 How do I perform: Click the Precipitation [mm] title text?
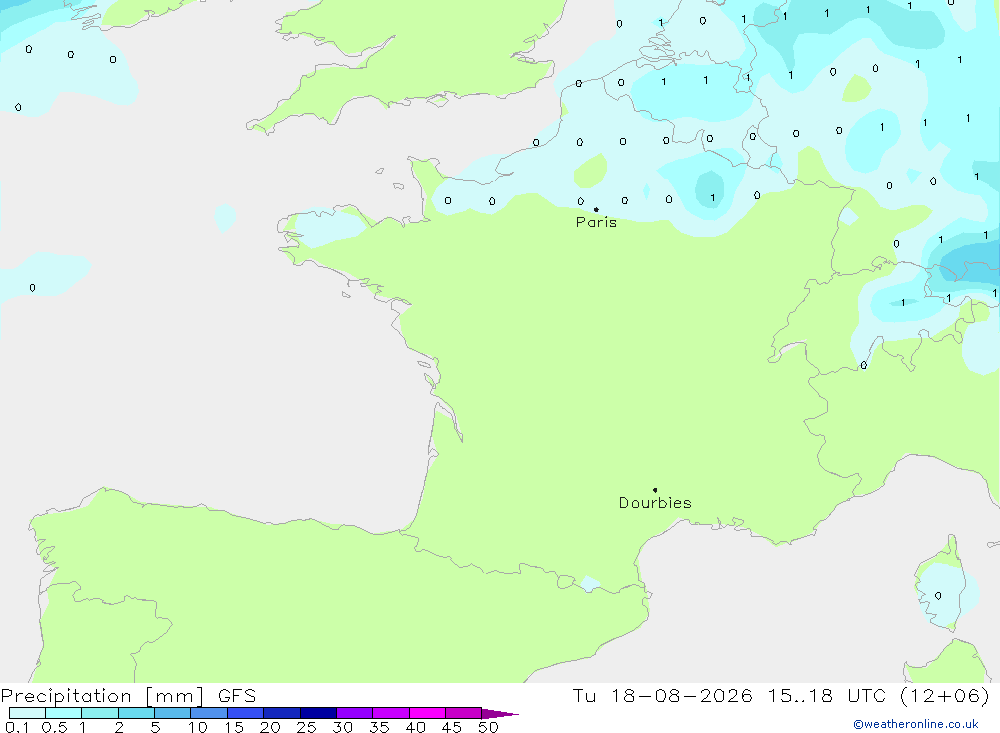(x=102, y=696)
